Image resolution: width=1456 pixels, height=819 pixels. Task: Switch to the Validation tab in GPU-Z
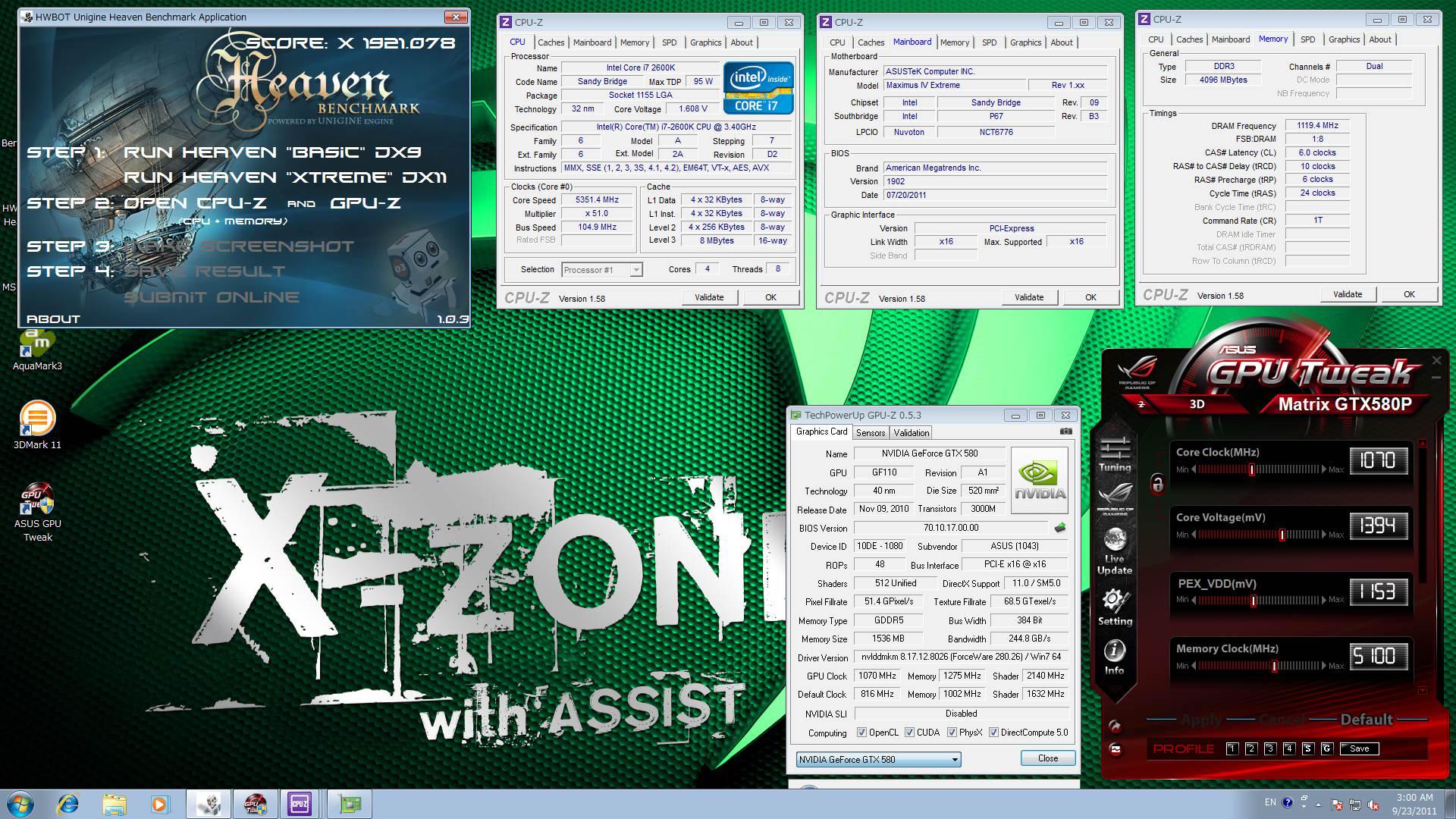tap(911, 432)
